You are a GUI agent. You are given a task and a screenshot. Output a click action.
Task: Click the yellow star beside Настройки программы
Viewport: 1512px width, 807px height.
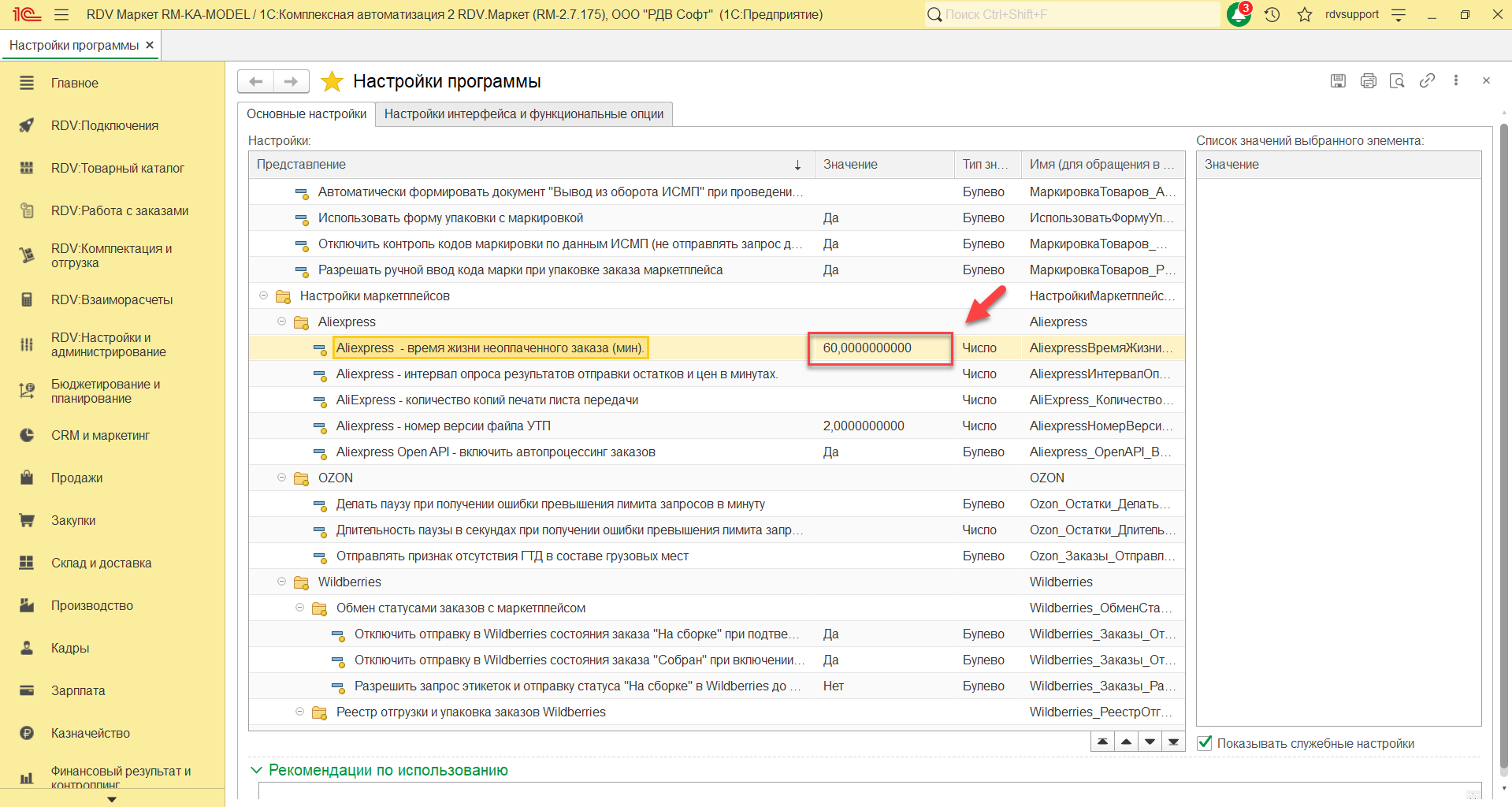[332, 81]
